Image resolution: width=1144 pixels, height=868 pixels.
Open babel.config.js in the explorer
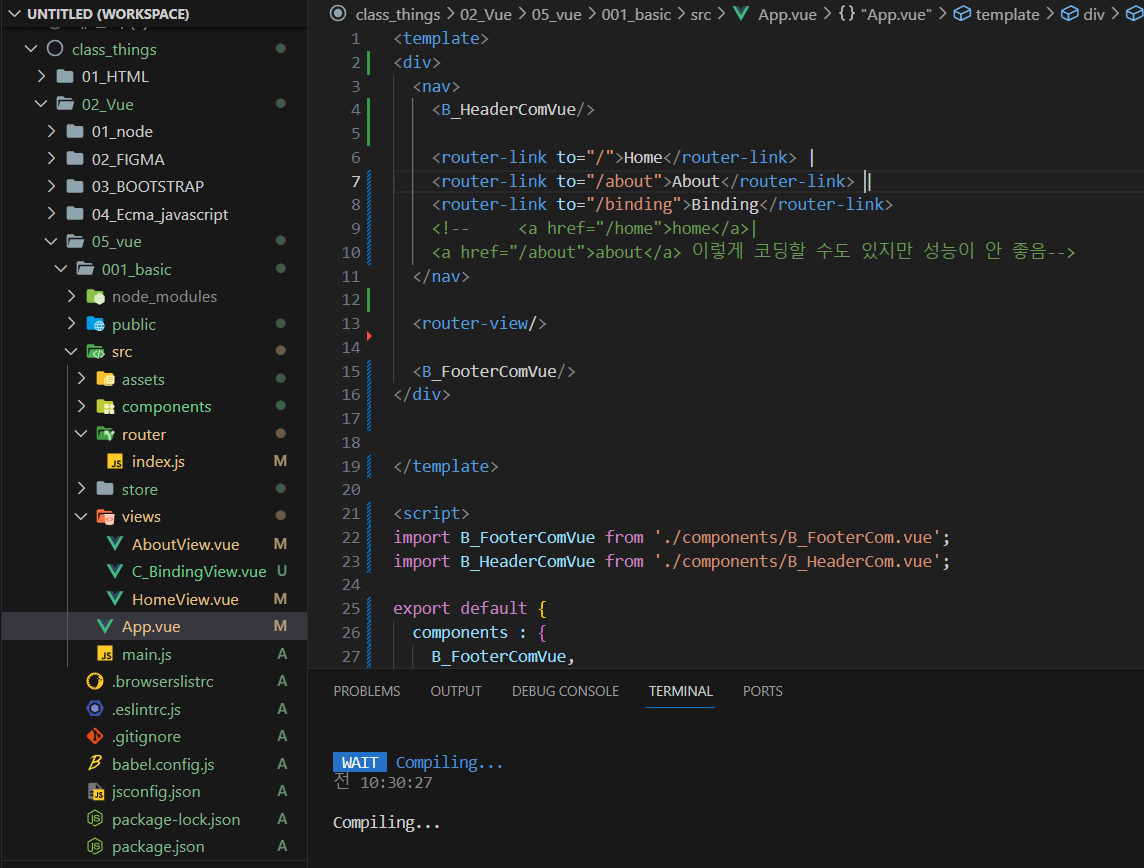[163, 764]
